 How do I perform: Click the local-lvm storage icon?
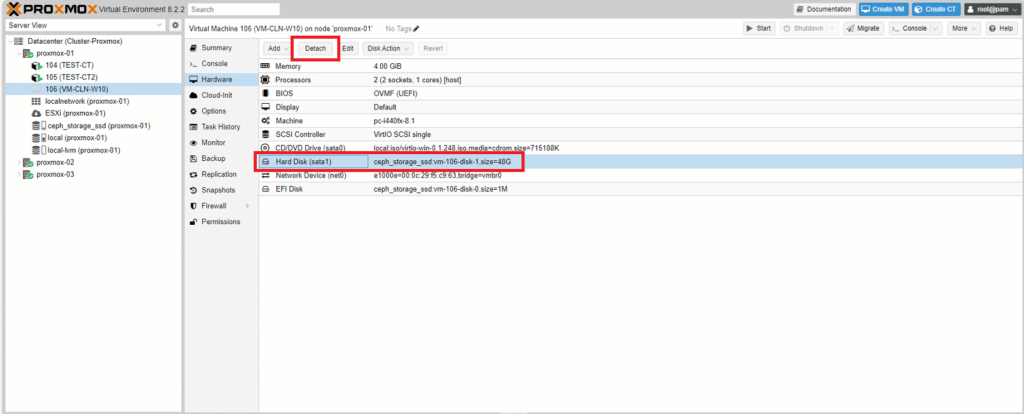(37, 150)
